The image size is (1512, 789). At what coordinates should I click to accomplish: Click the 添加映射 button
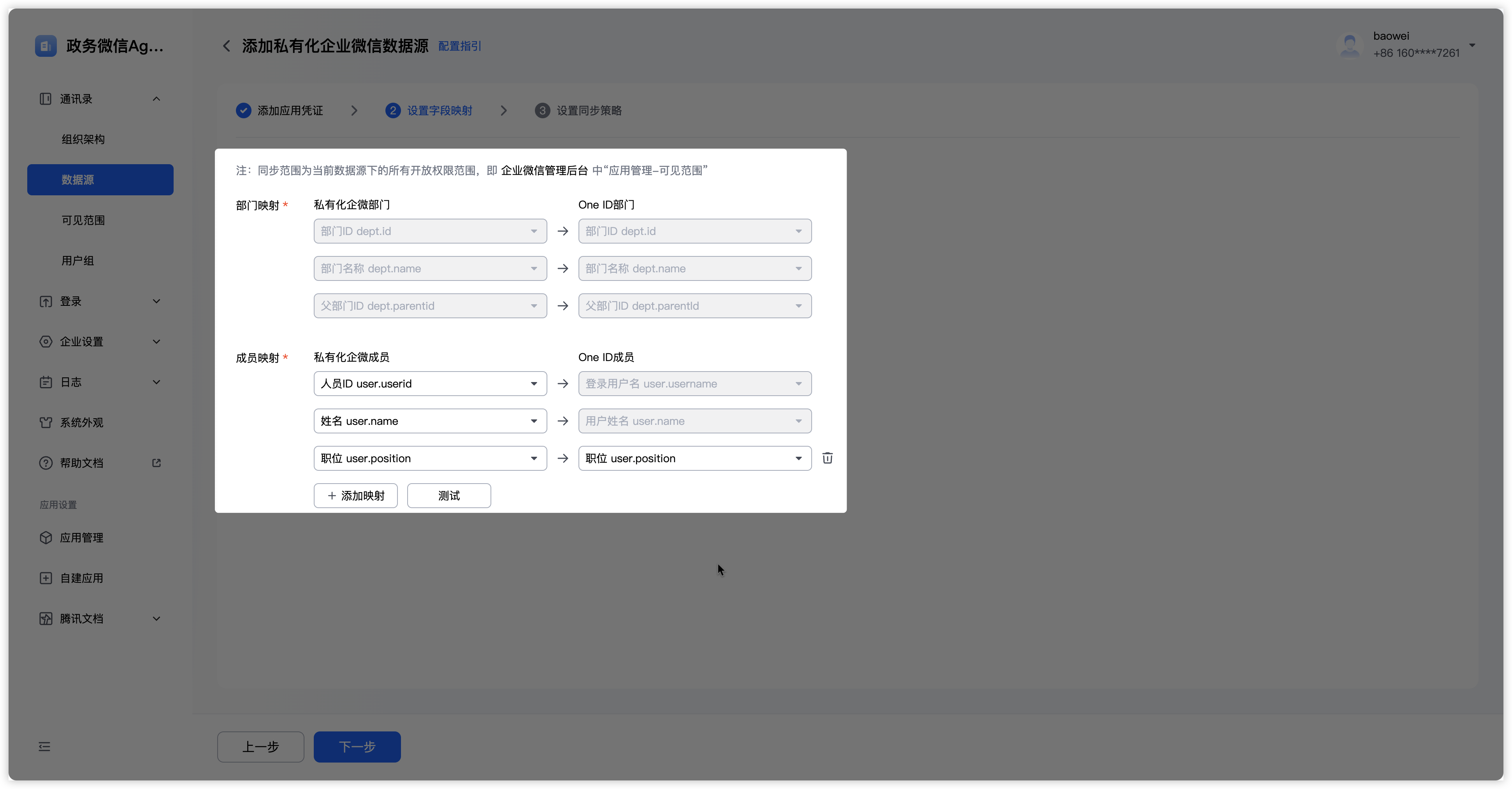coord(355,496)
